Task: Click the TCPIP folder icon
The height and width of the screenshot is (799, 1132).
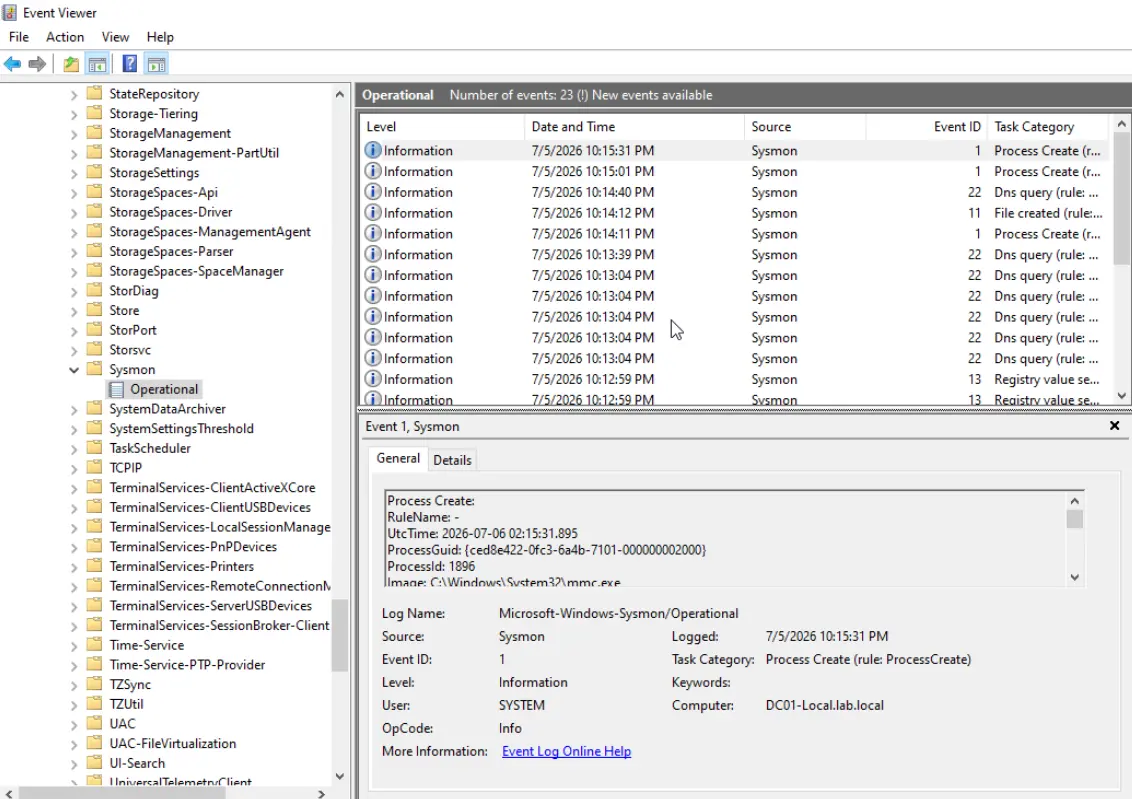Action: [x=94, y=467]
